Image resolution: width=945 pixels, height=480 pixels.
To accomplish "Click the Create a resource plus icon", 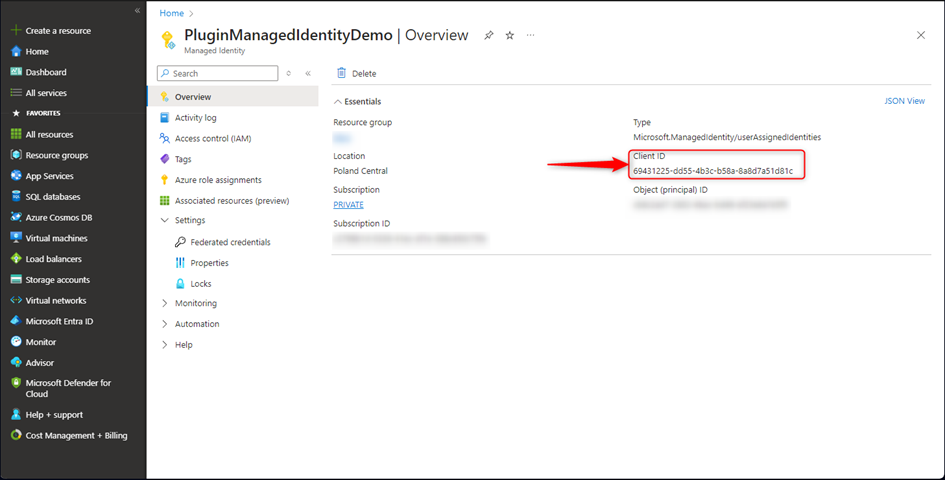I will click(16, 30).
